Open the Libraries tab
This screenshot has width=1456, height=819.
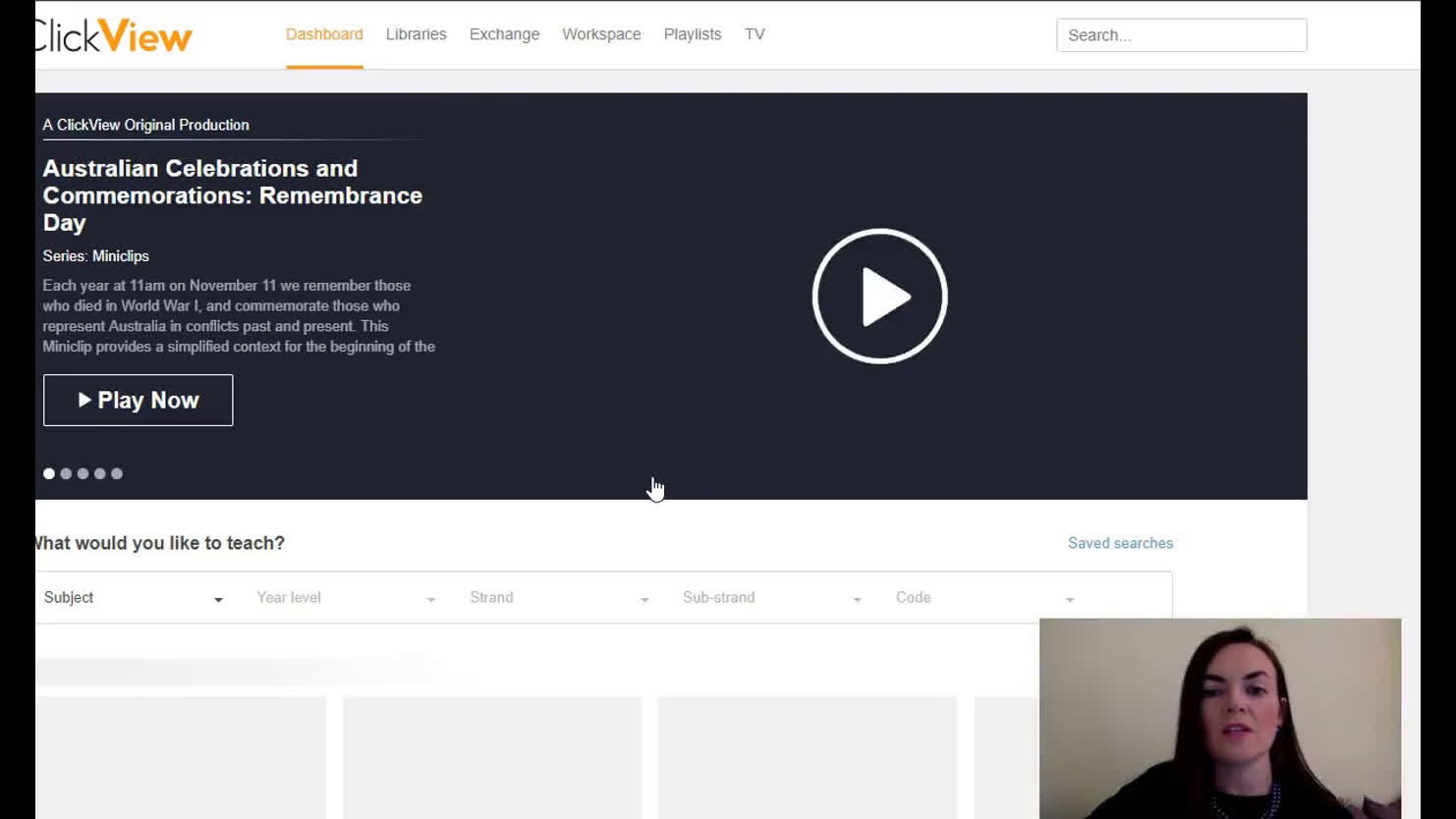(x=416, y=34)
